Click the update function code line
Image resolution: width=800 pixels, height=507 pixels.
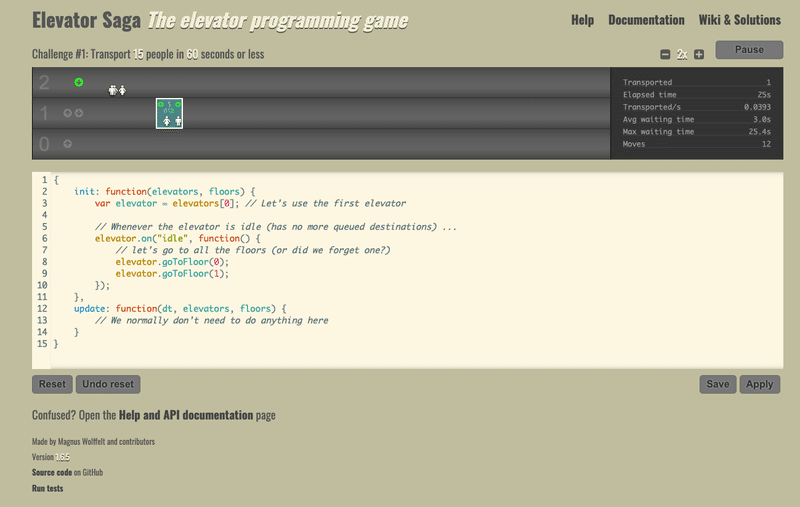pyautogui.click(x=180, y=309)
